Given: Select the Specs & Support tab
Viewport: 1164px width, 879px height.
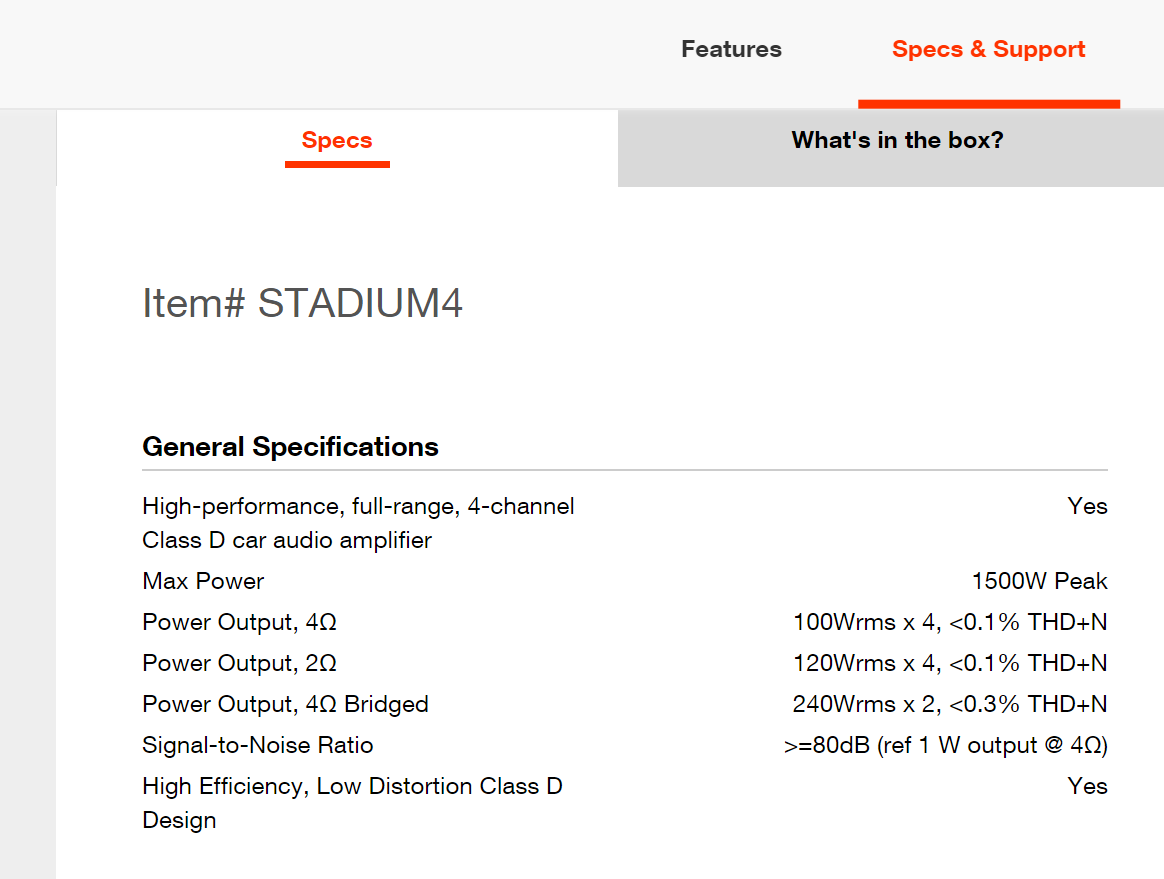Looking at the screenshot, I should click(988, 50).
